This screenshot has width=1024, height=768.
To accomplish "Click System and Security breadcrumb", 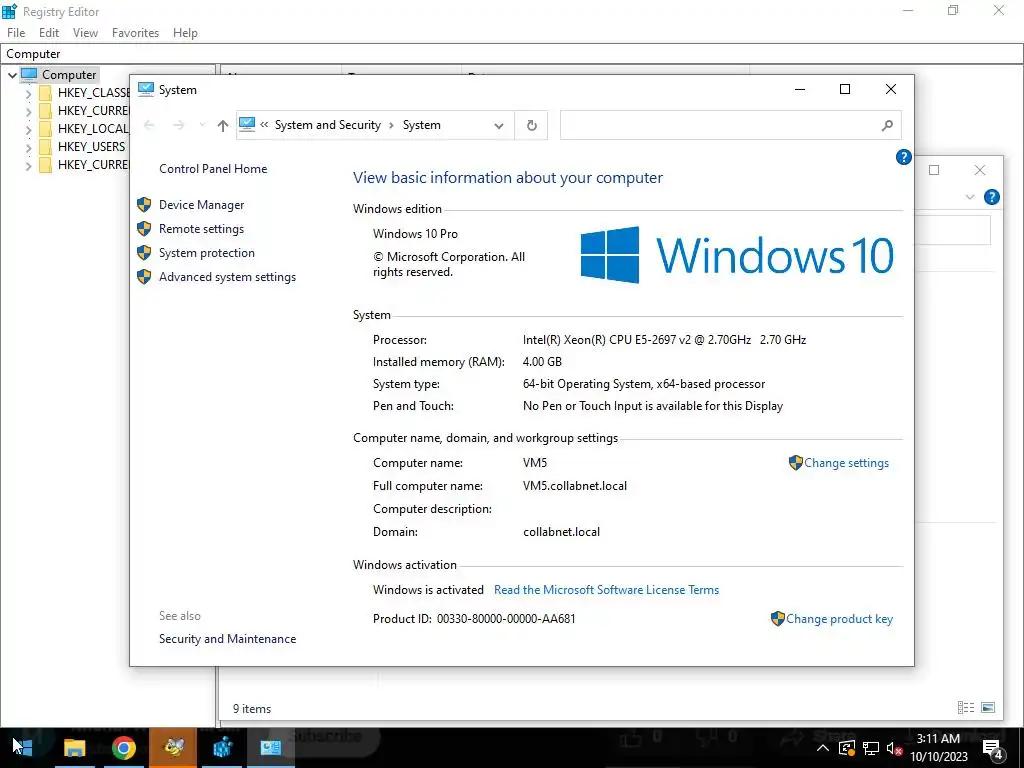I will (x=327, y=125).
